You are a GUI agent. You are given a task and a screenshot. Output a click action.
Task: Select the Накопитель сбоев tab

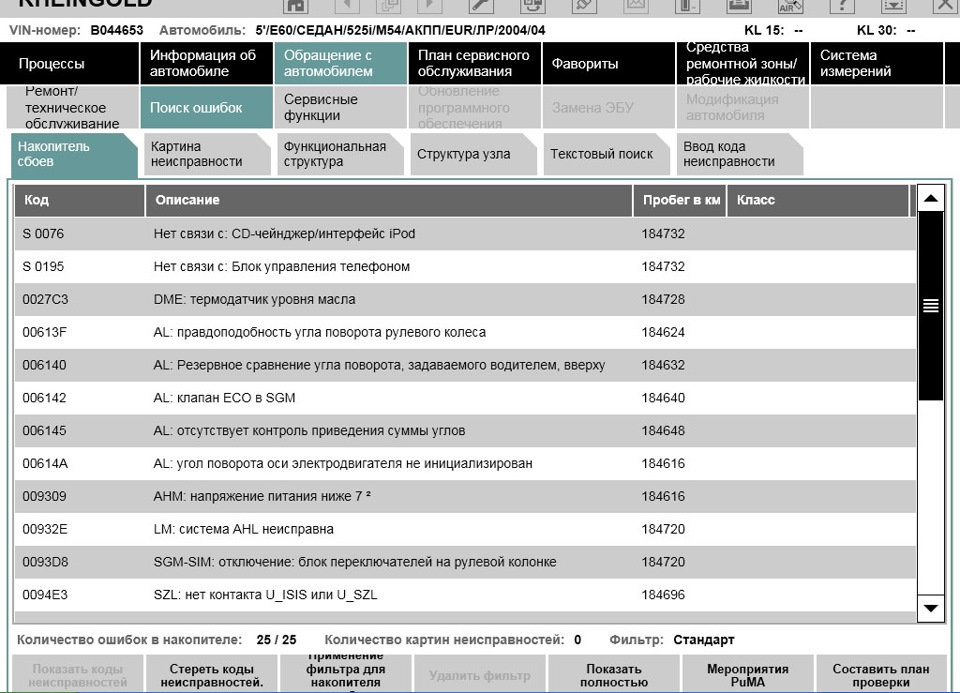point(74,154)
